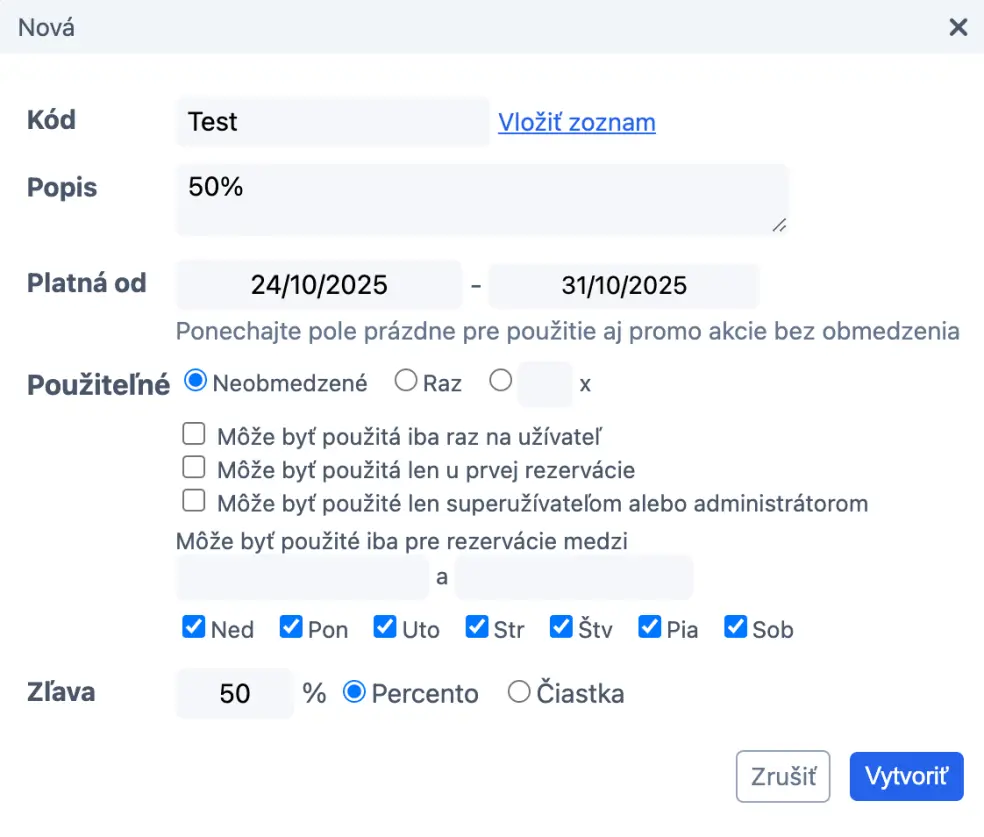Toggle off the Sob day checkbox
Viewport: 984px width, 837px height.
click(x=735, y=627)
